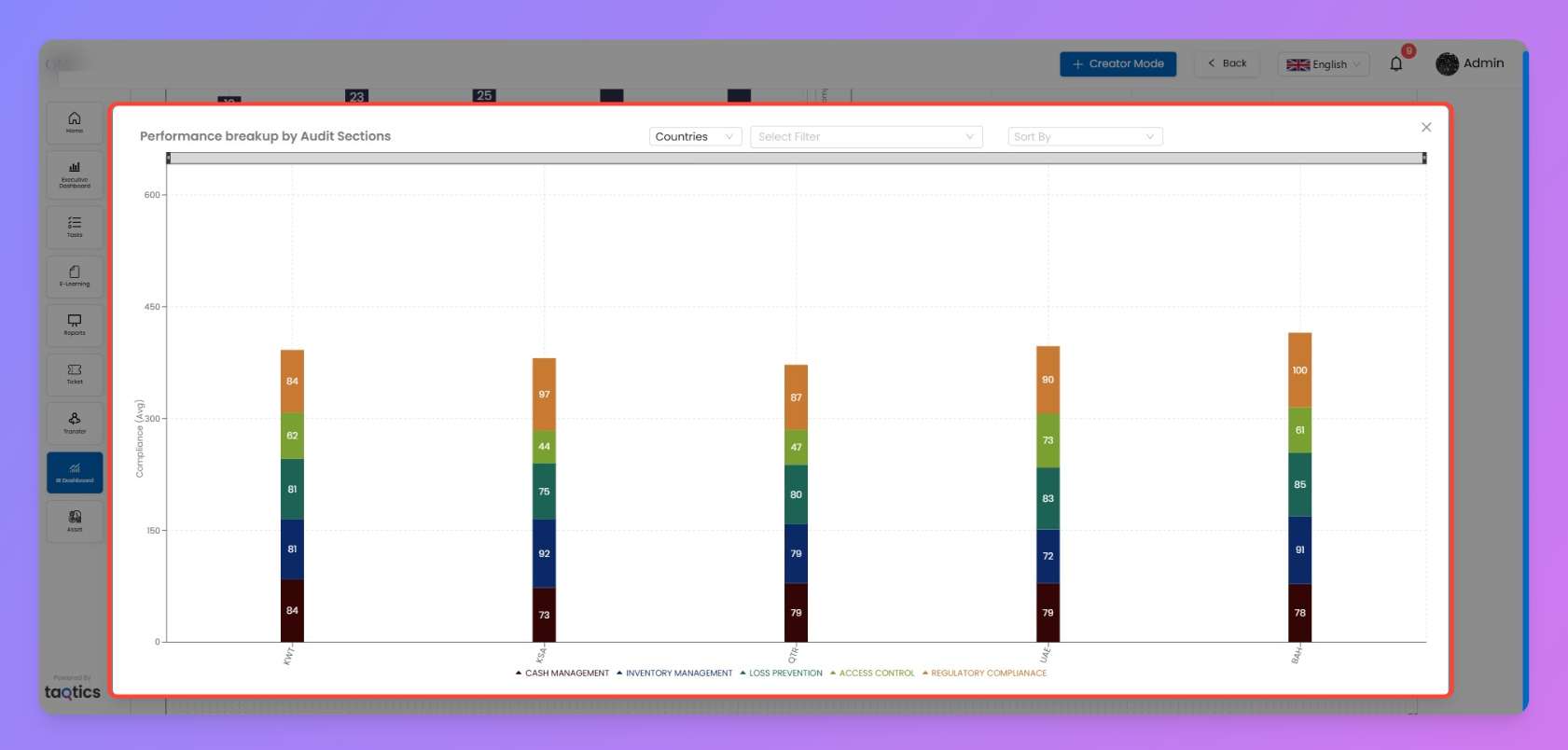Toggle Loss Prevention legend series

point(784,673)
